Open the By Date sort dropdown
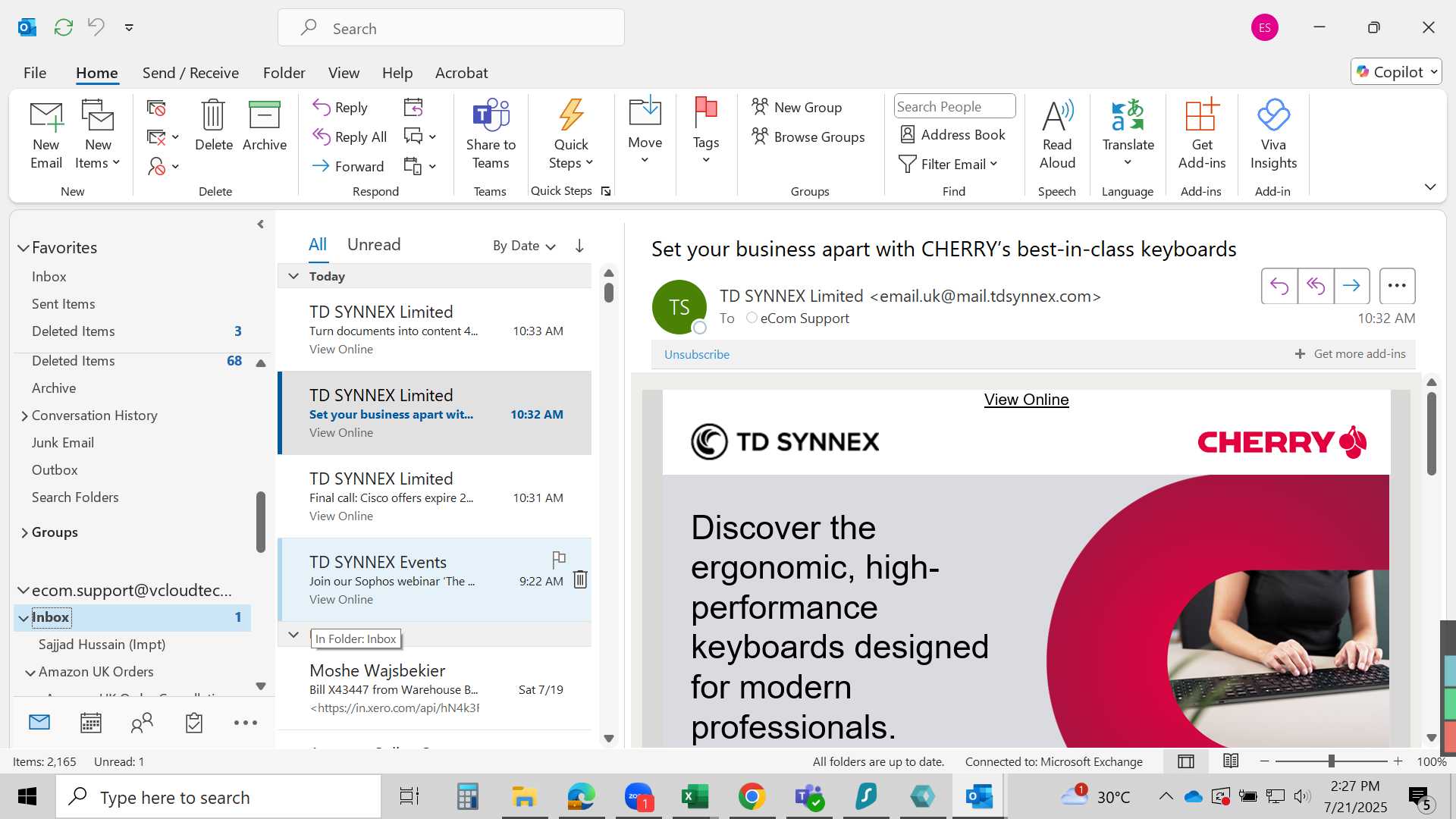Image resolution: width=1456 pixels, height=819 pixels. [524, 246]
